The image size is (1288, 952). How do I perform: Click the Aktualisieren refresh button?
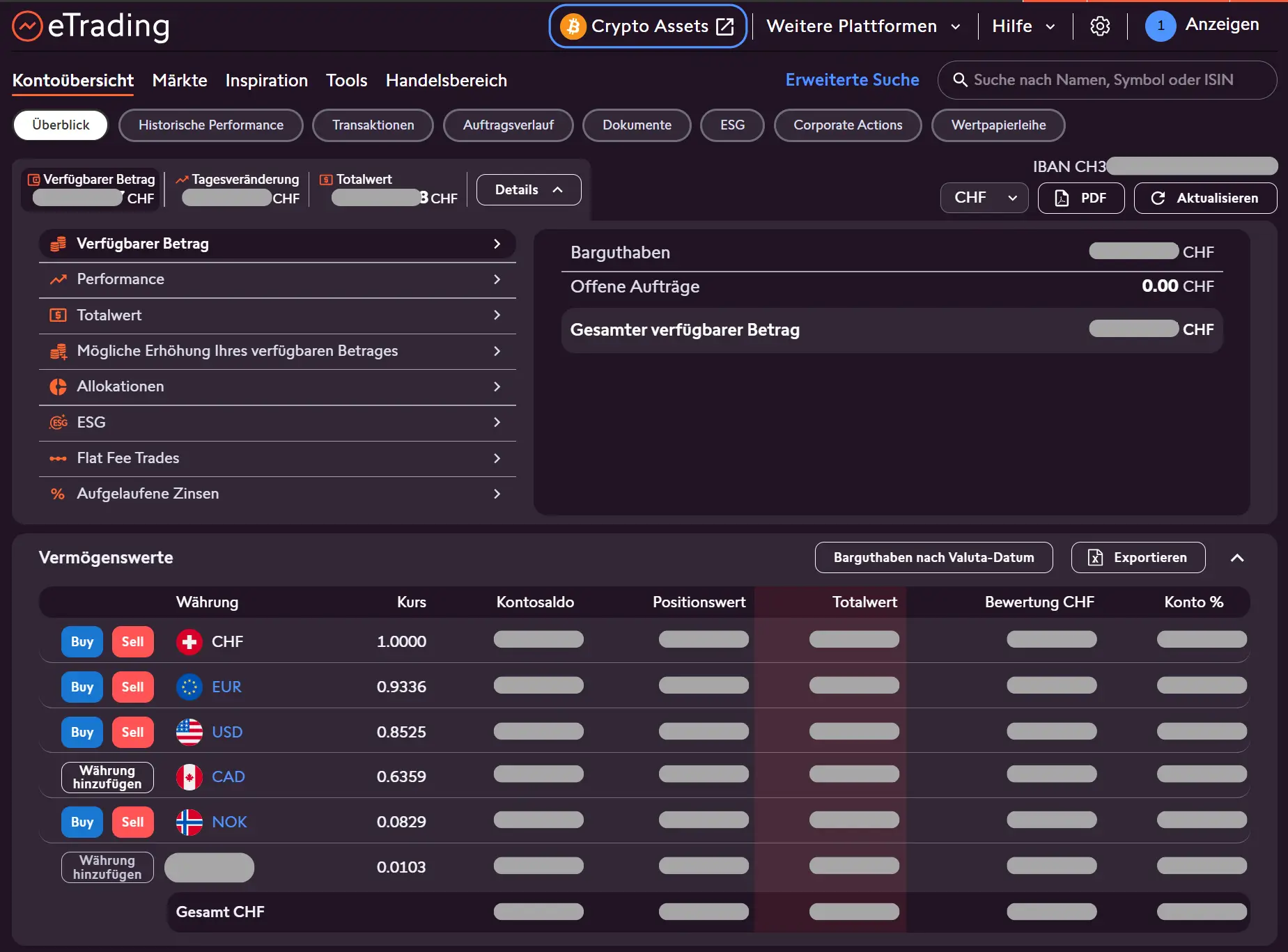[1205, 198]
